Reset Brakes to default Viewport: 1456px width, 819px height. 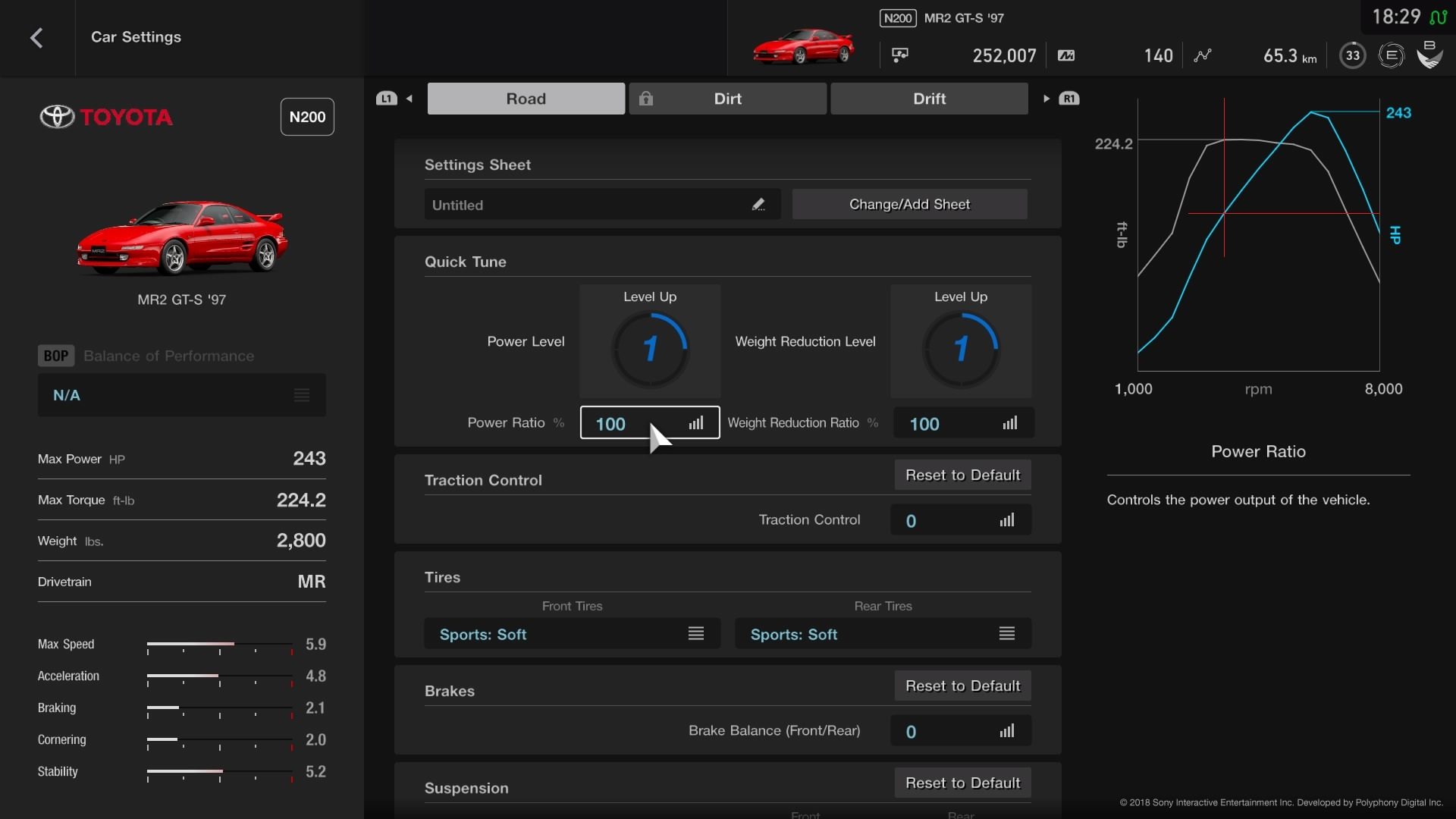963,686
